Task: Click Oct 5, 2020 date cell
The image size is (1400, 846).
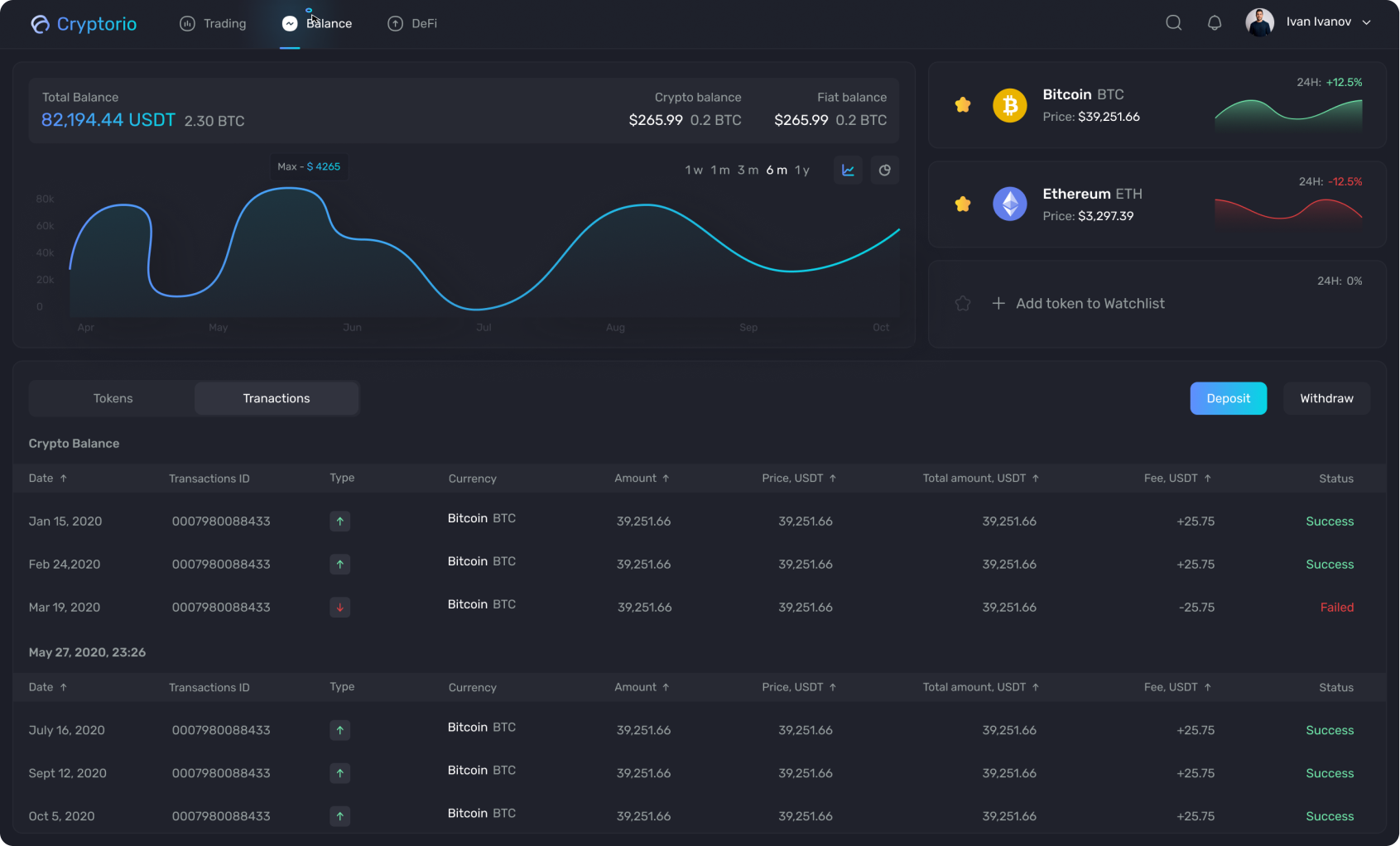Action: (x=61, y=816)
